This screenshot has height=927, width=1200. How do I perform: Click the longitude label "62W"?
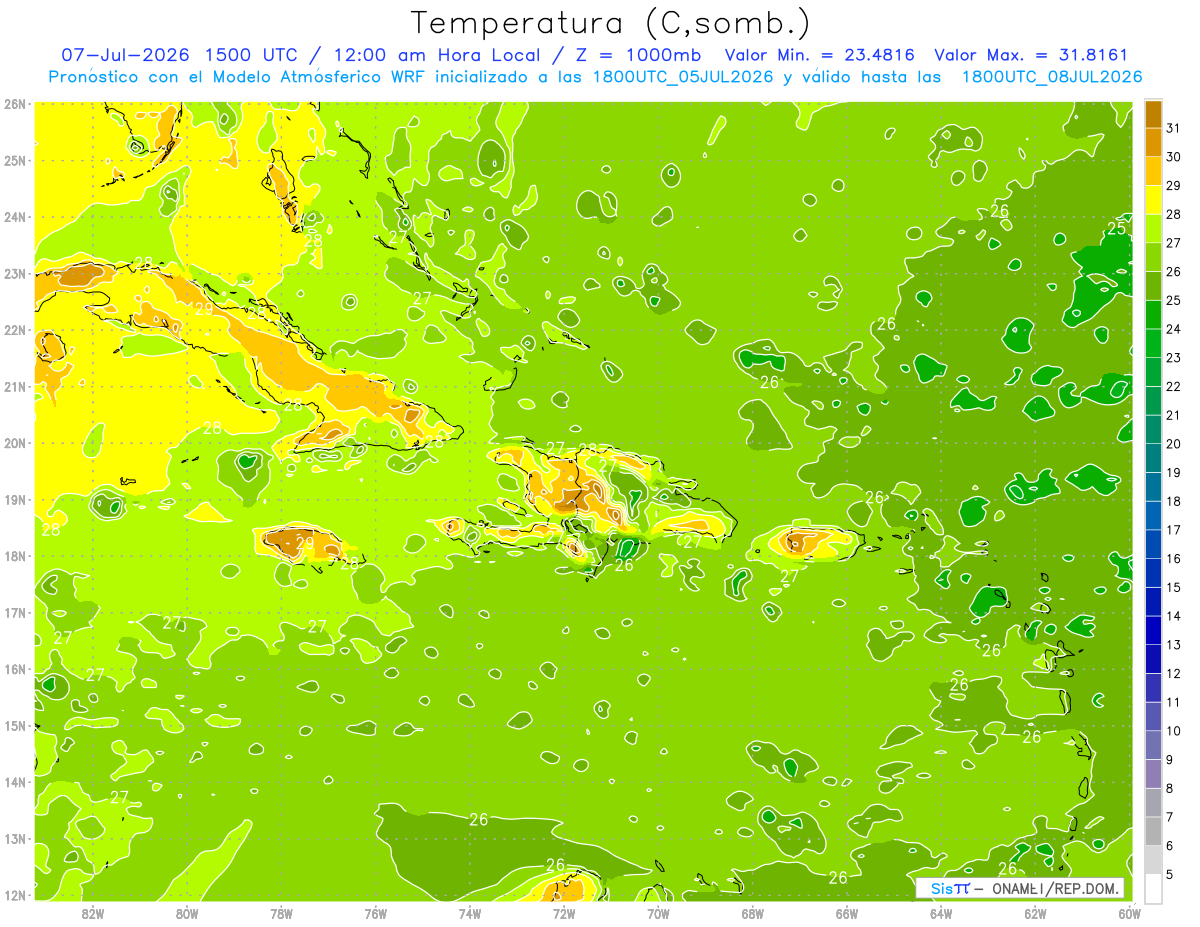coord(1035,912)
